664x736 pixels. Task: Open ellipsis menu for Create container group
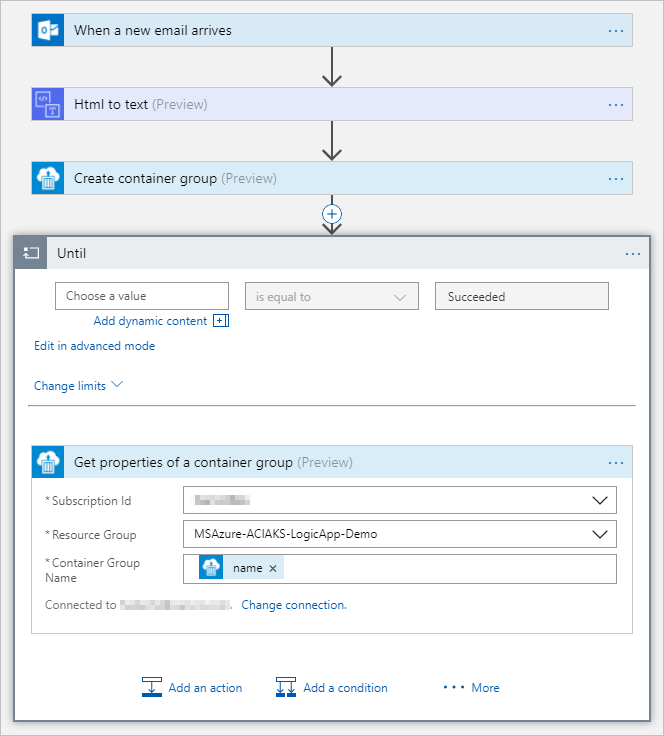pos(616,179)
